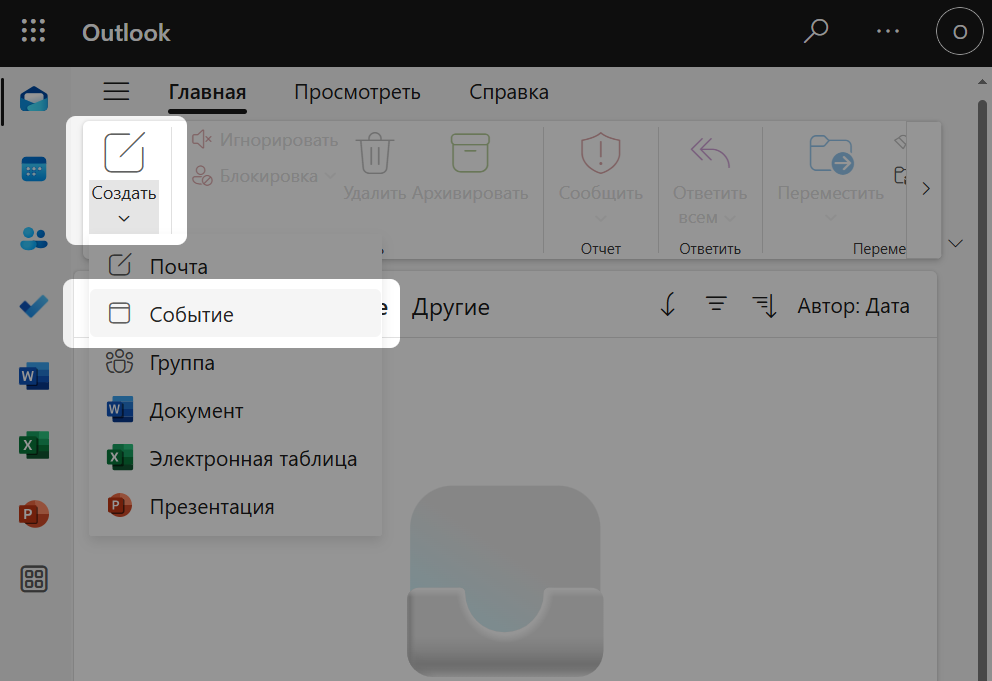Expand the Создать dropdown chevron

[124, 218]
